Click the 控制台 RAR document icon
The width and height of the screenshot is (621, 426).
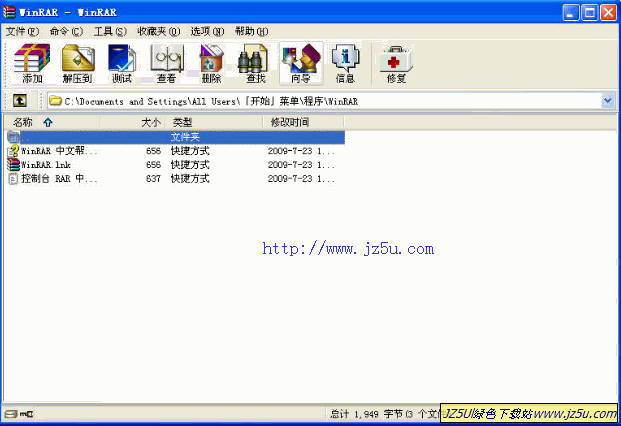[13, 179]
